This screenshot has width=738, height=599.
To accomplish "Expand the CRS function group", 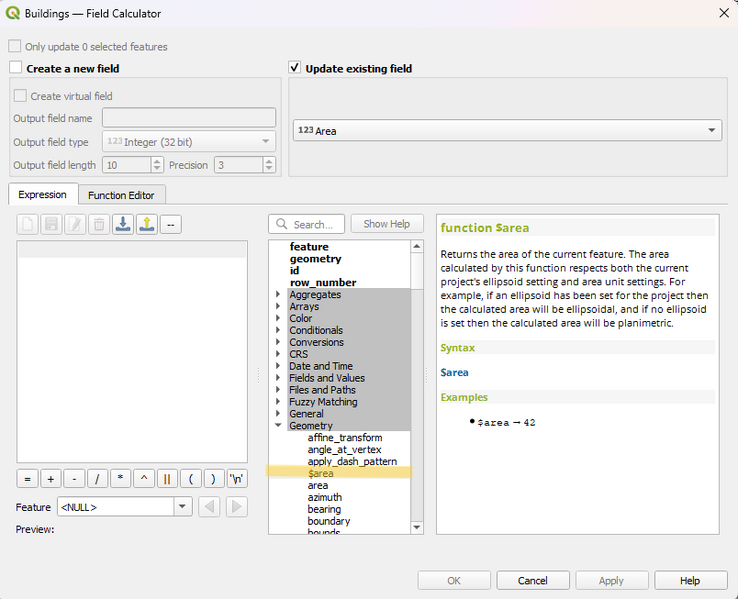I will [278, 354].
